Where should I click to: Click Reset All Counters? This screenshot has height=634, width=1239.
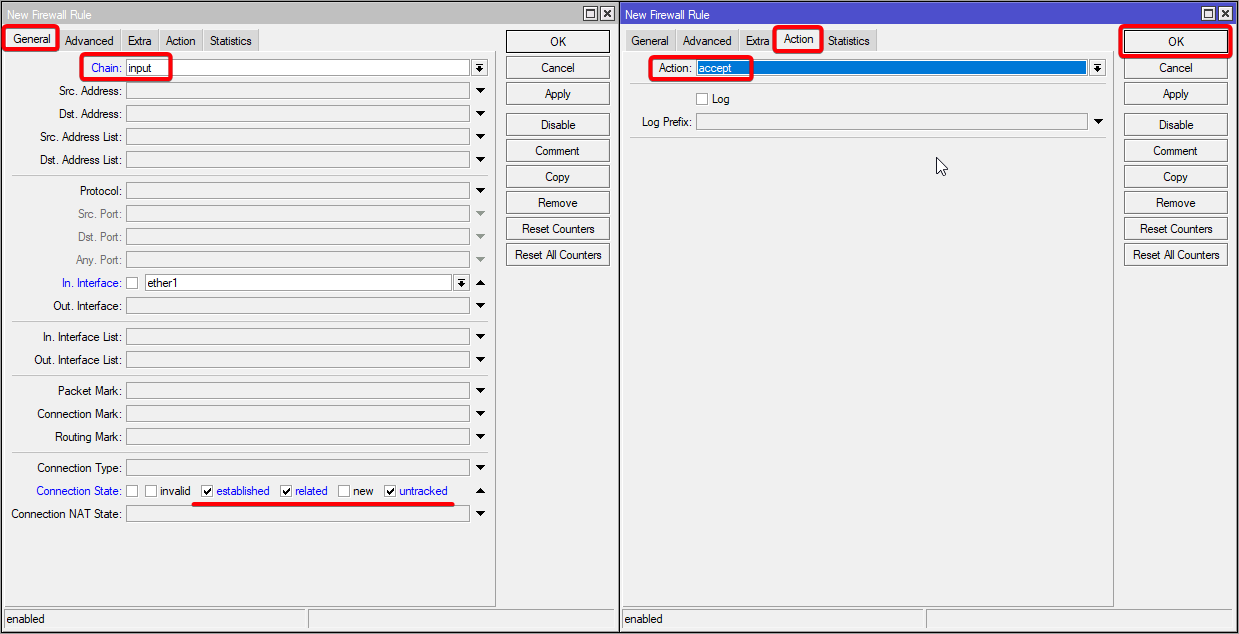point(557,254)
